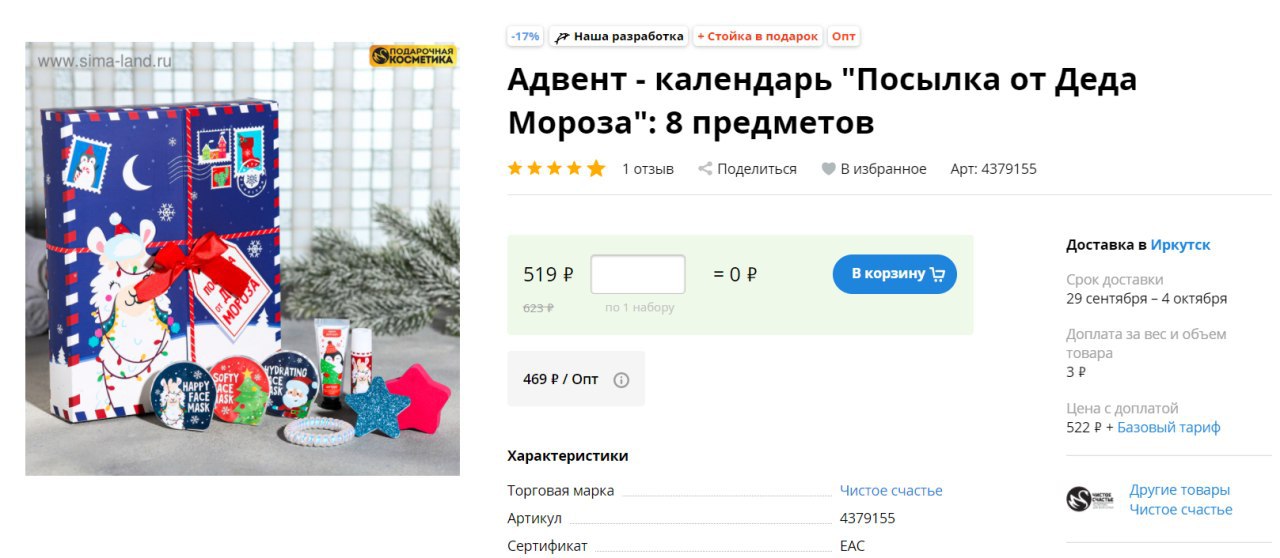Click the Подарочная косметика badge on image

pos(412,56)
